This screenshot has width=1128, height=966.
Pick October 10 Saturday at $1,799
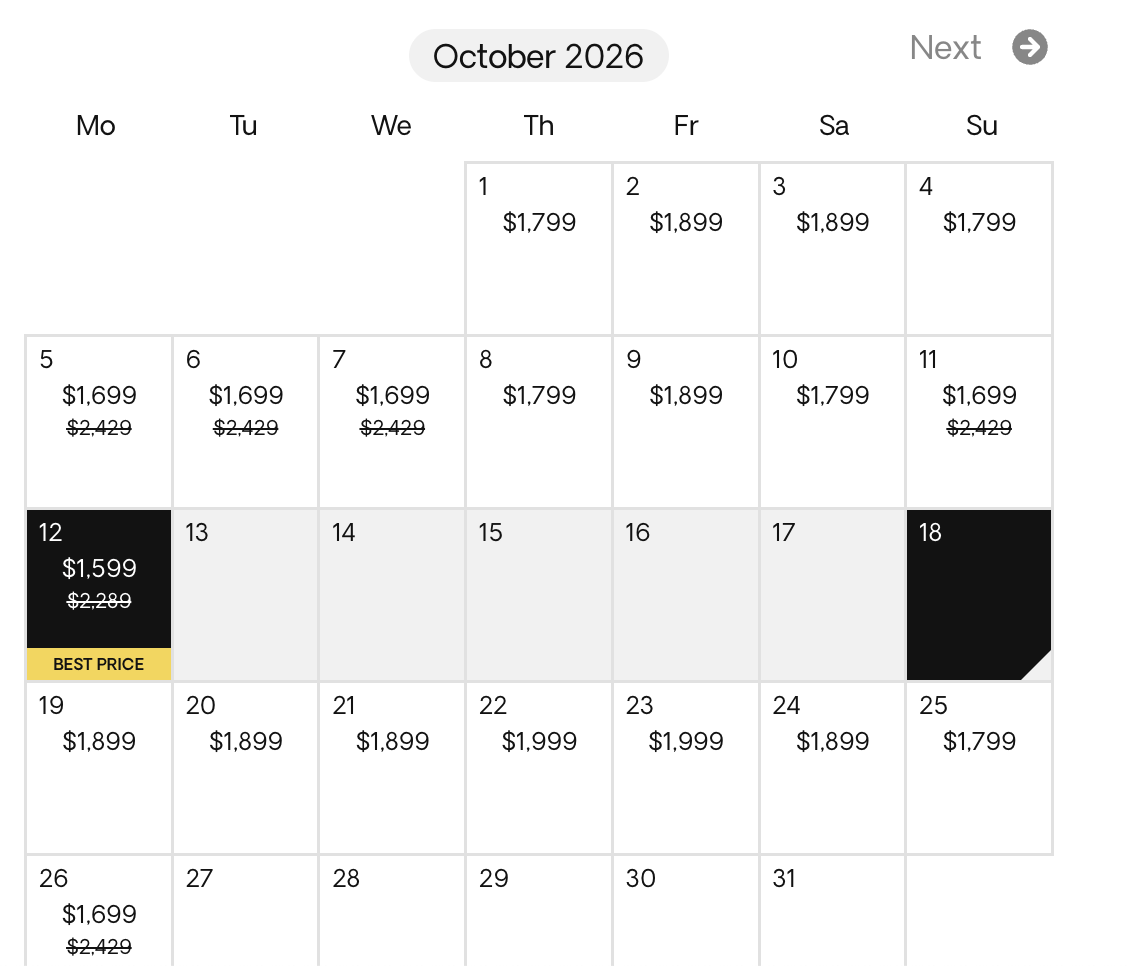click(x=832, y=421)
